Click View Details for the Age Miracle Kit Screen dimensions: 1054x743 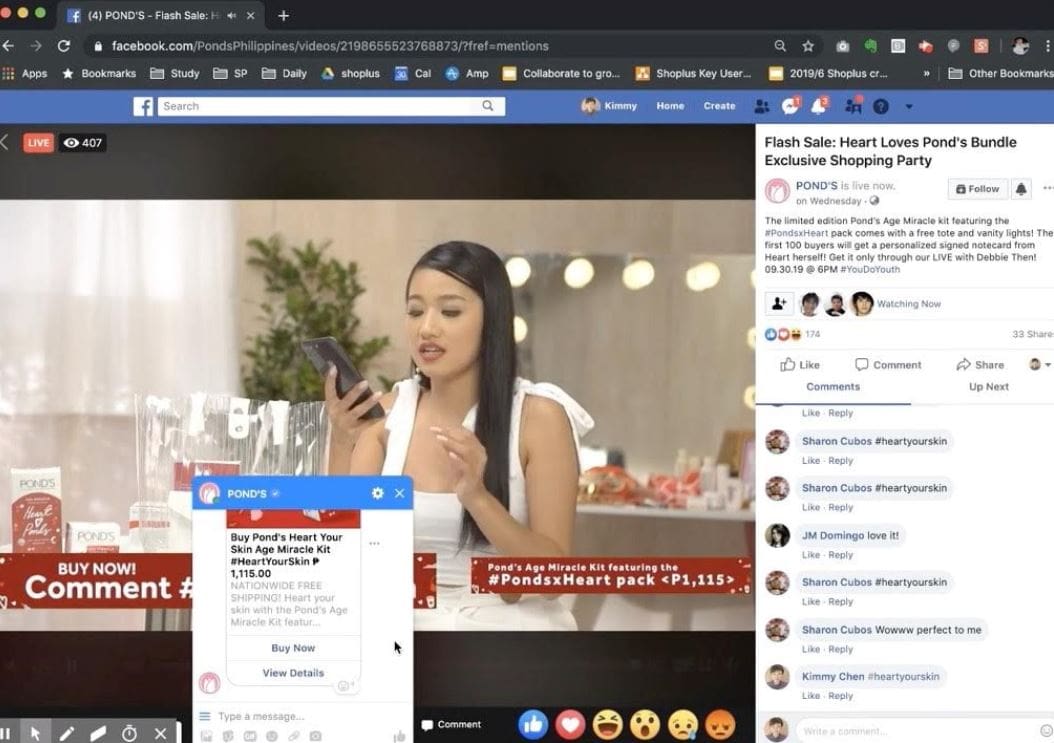click(x=293, y=673)
